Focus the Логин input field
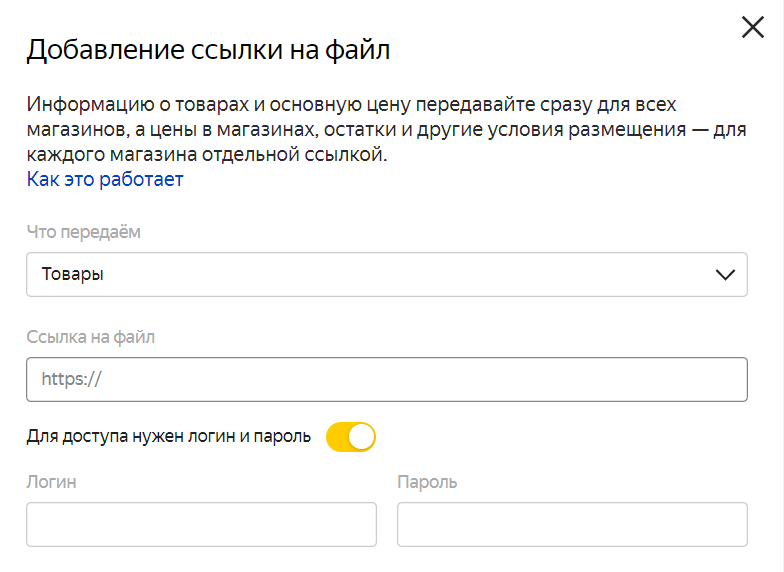This screenshot has height=572, width=784. click(201, 524)
